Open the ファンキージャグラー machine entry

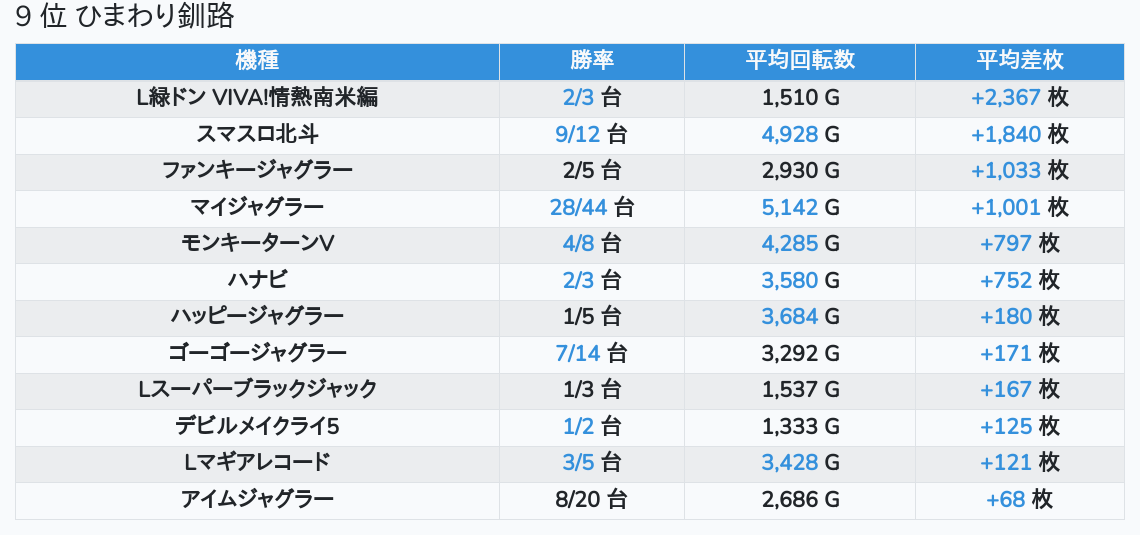coord(257,171)
